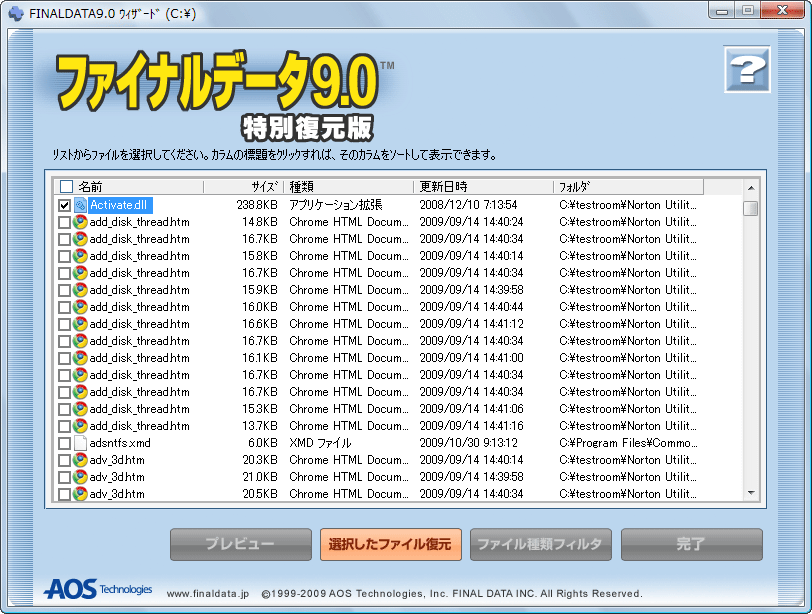
Task: Click the date 2009/09/14 14:41:16
Action: coord(471,426)
